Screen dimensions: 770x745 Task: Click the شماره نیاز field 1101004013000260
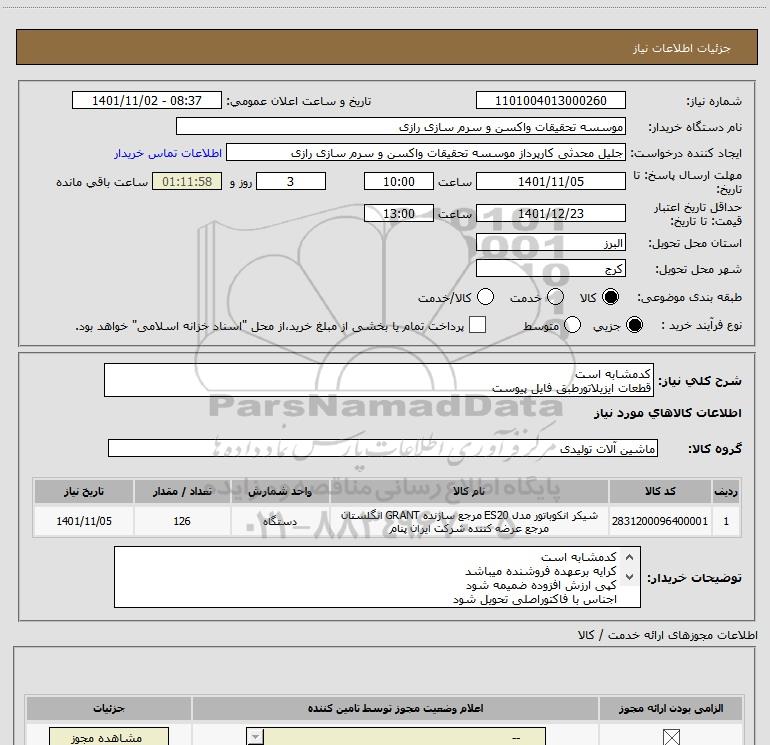coord(550,100)
